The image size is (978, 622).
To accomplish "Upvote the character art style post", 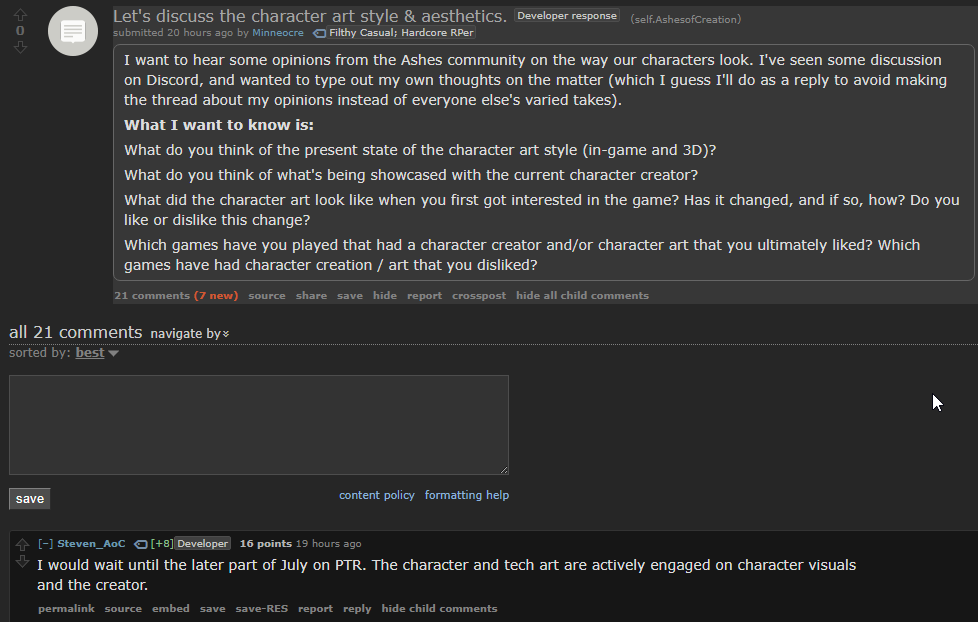I will coord(20,14).
